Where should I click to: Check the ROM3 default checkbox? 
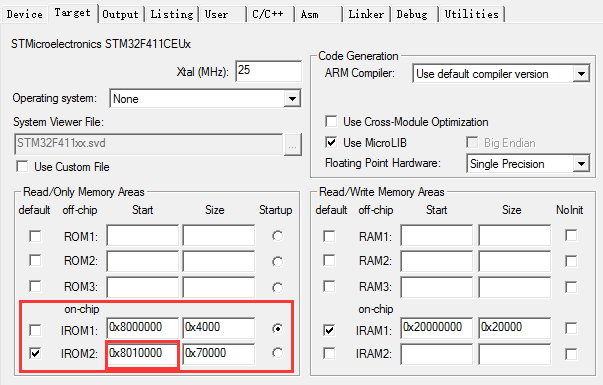pyautogui.click(x=35, y=286)
